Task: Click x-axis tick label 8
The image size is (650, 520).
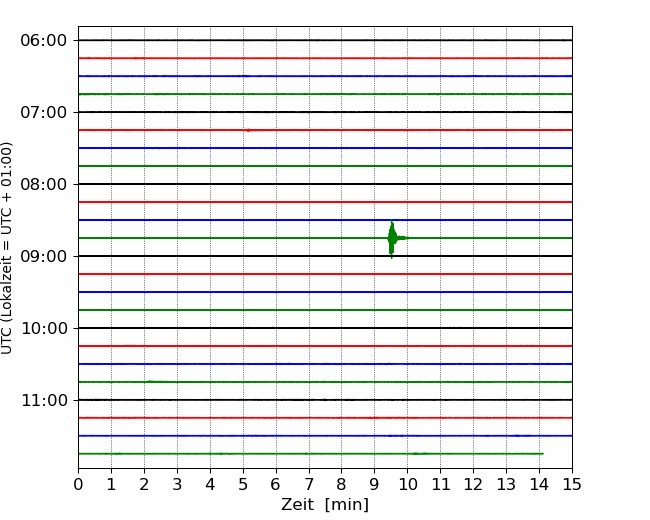Action: (342, 484)
